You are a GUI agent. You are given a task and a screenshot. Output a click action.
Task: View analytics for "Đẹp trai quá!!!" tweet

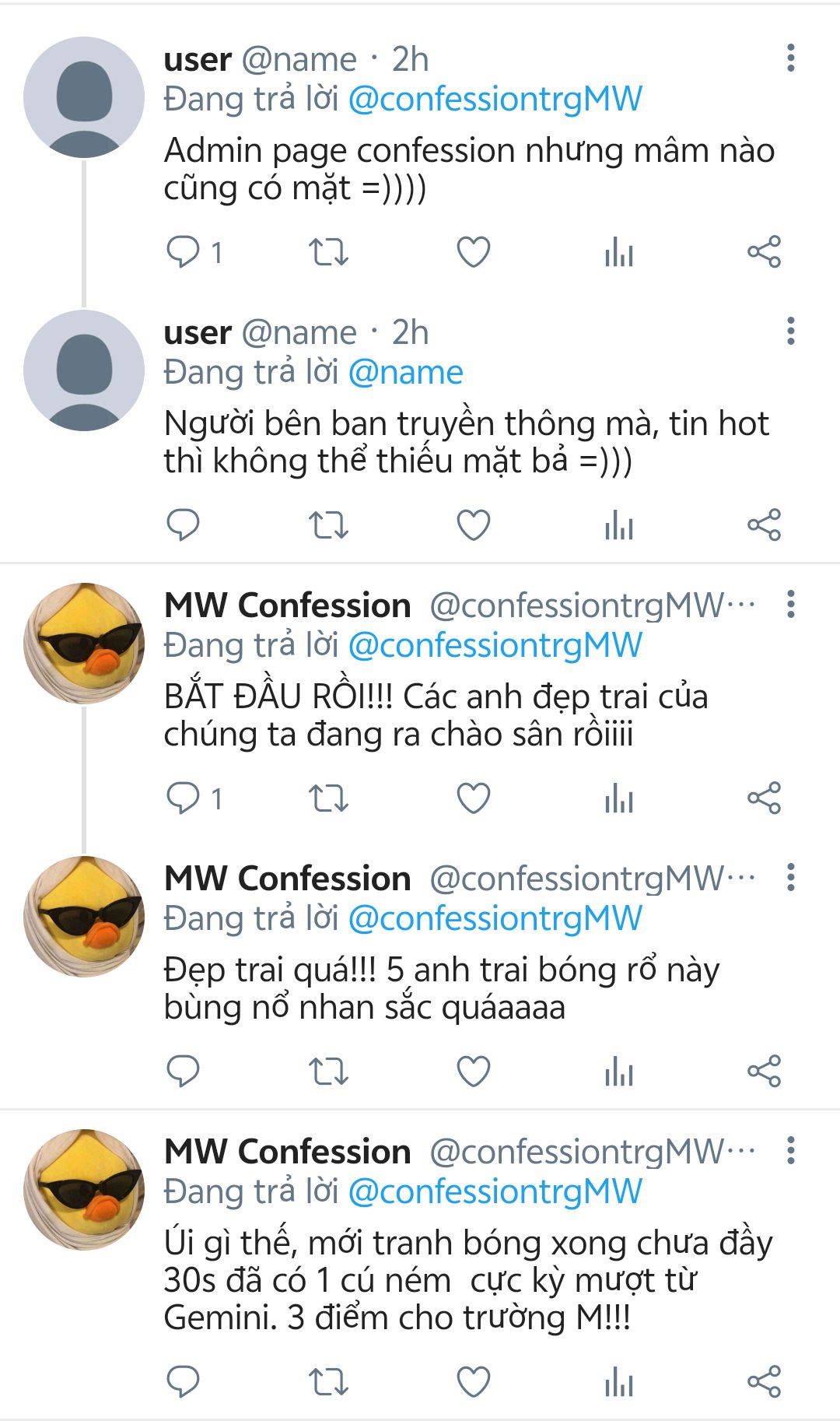[619, 1072]
